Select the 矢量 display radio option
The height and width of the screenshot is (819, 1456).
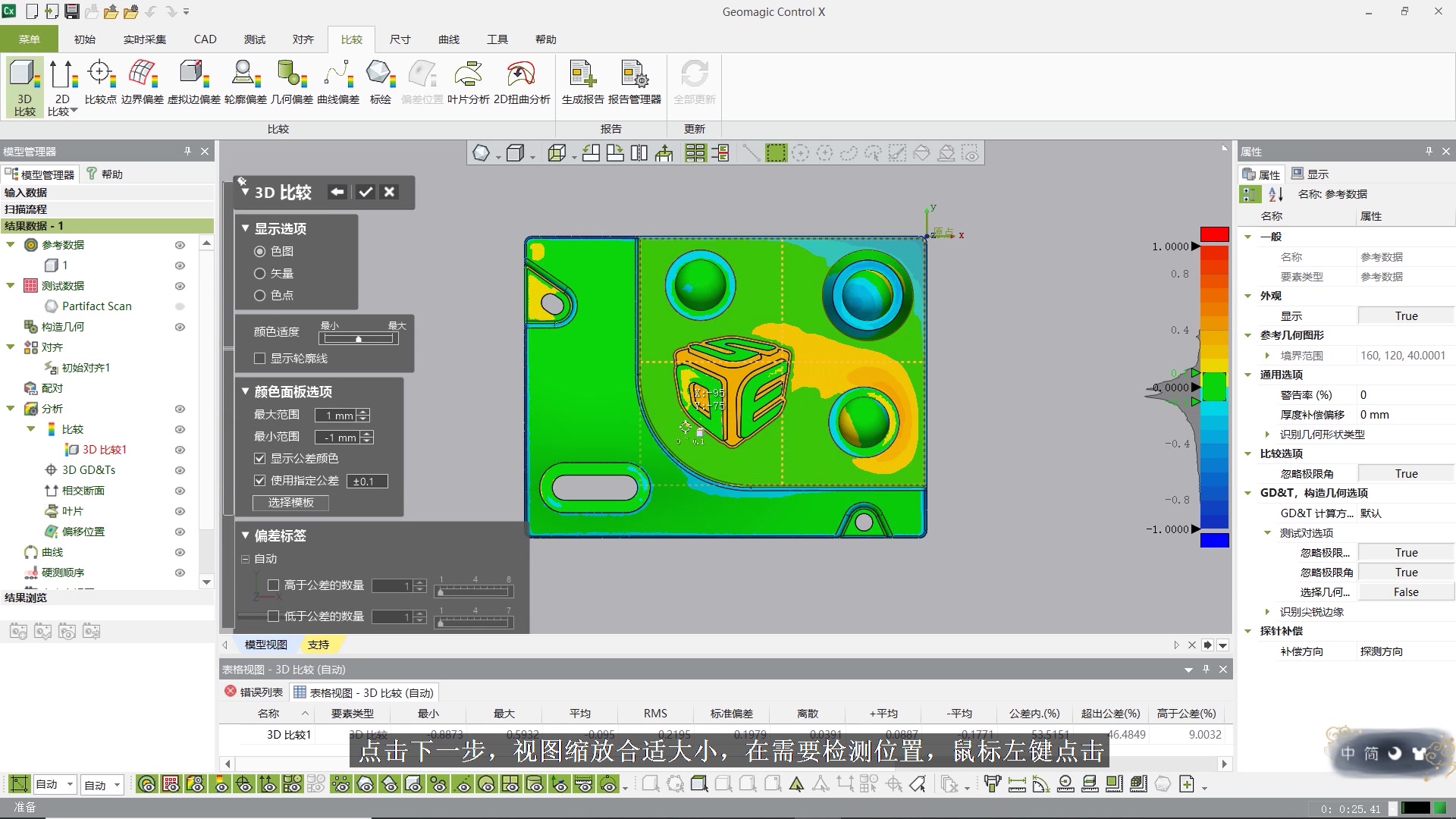[x=260, y=273]
